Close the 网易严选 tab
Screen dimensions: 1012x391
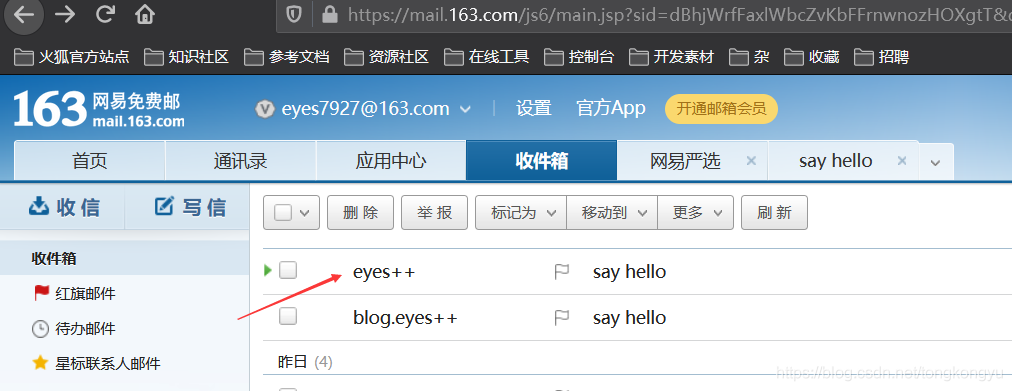751,161
